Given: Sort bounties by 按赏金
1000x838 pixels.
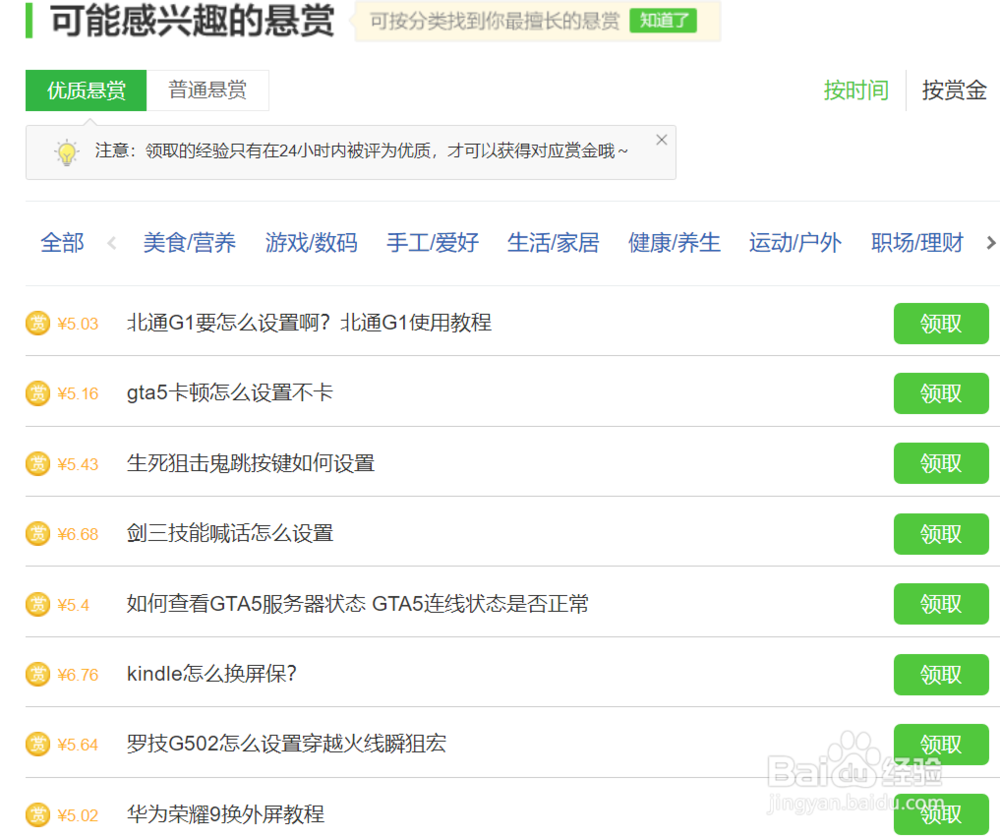Looking at the screenshot, I should [x=953, y=90].
